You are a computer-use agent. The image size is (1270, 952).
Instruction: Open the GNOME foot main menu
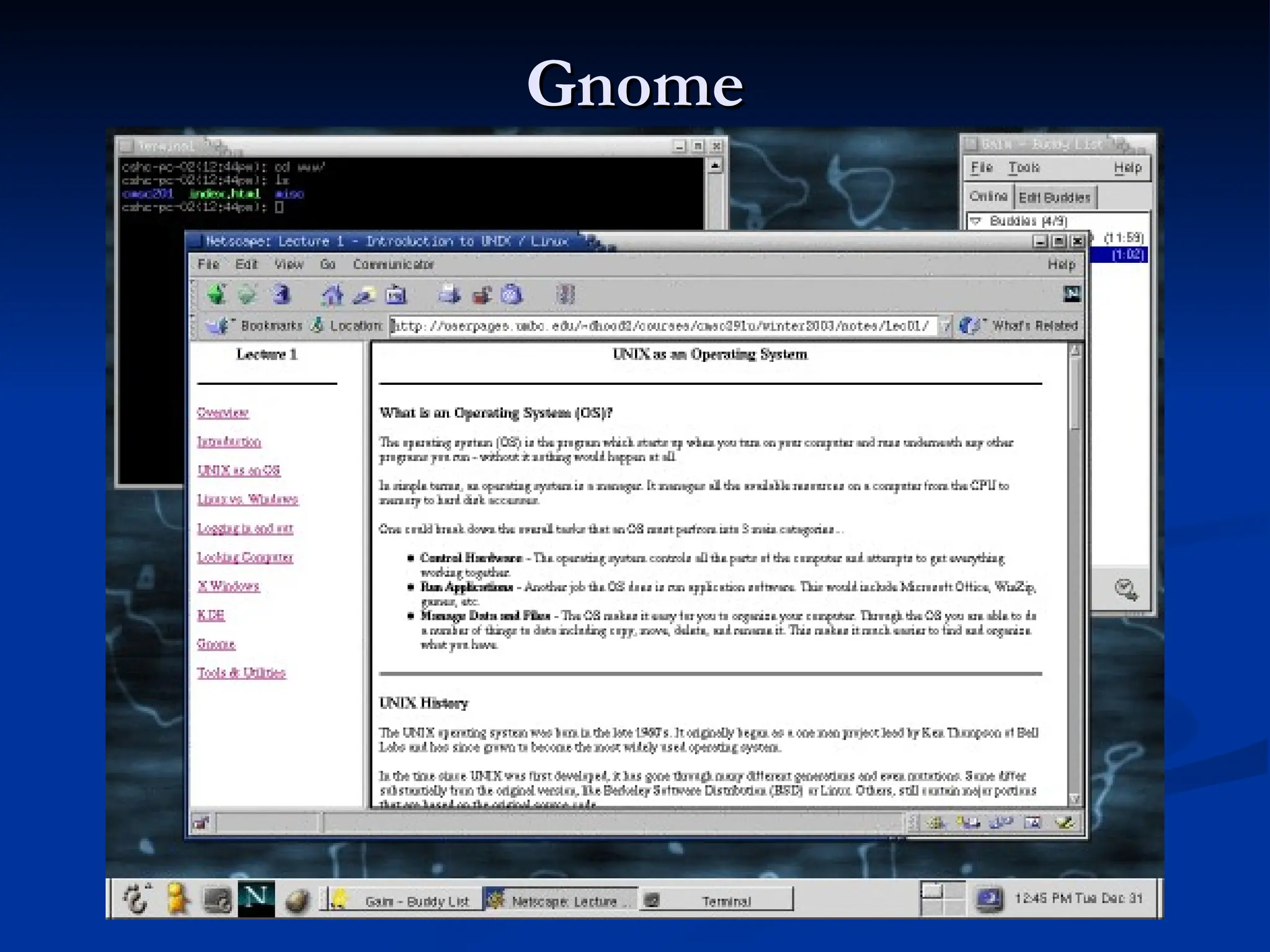[x=137, y=898]
